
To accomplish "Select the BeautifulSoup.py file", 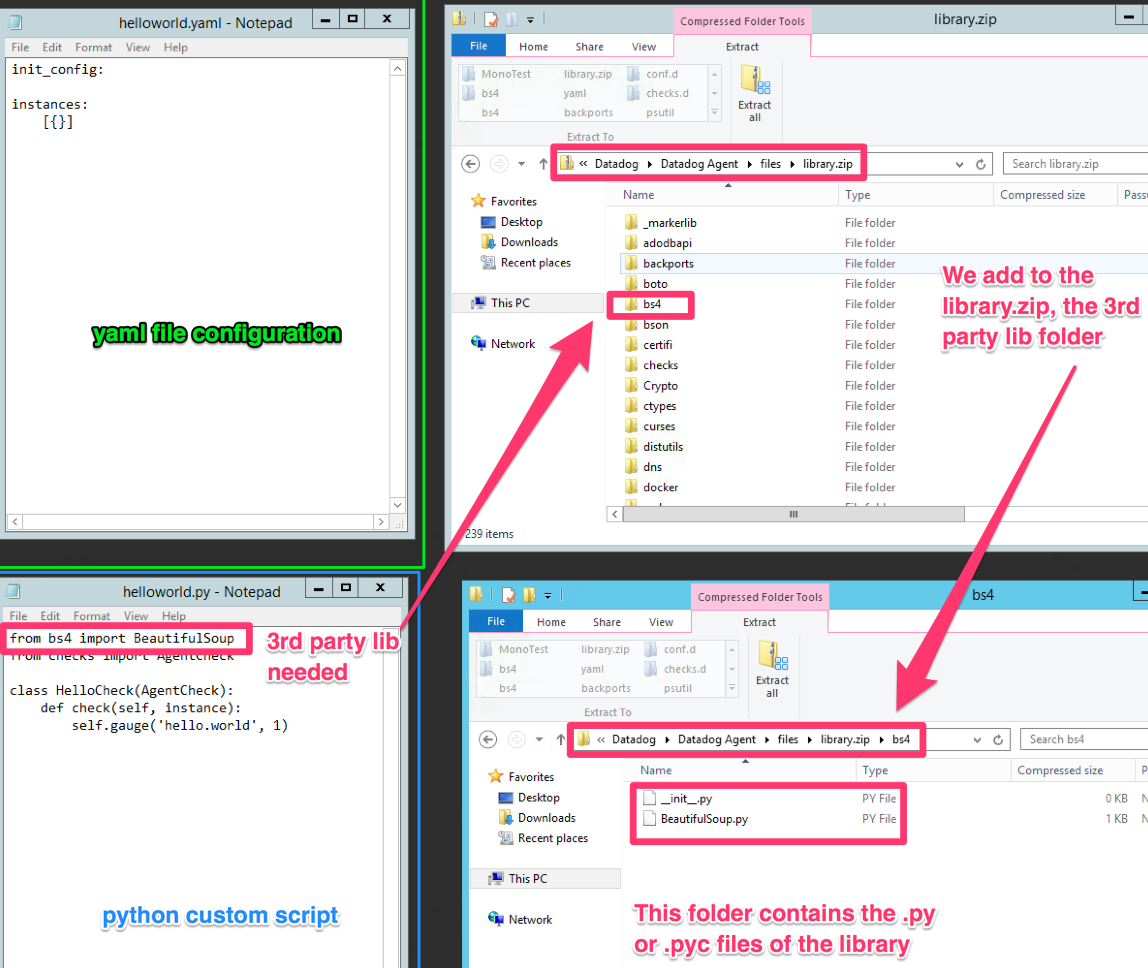I will 703,818.
